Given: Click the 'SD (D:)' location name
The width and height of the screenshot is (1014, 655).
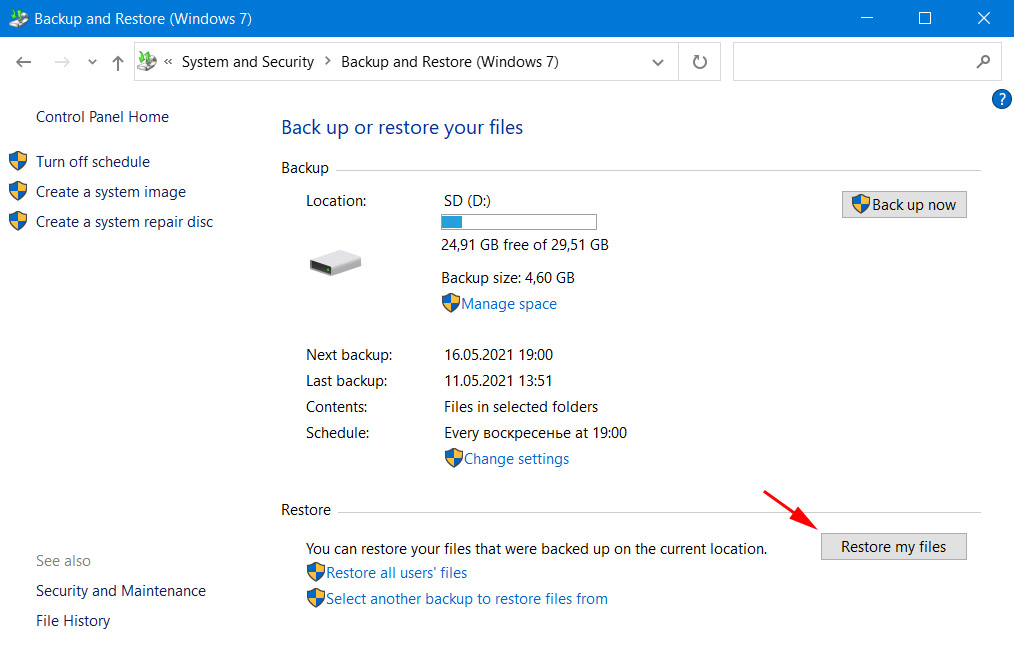Looking at the screenshot, I should click(467, 201).
